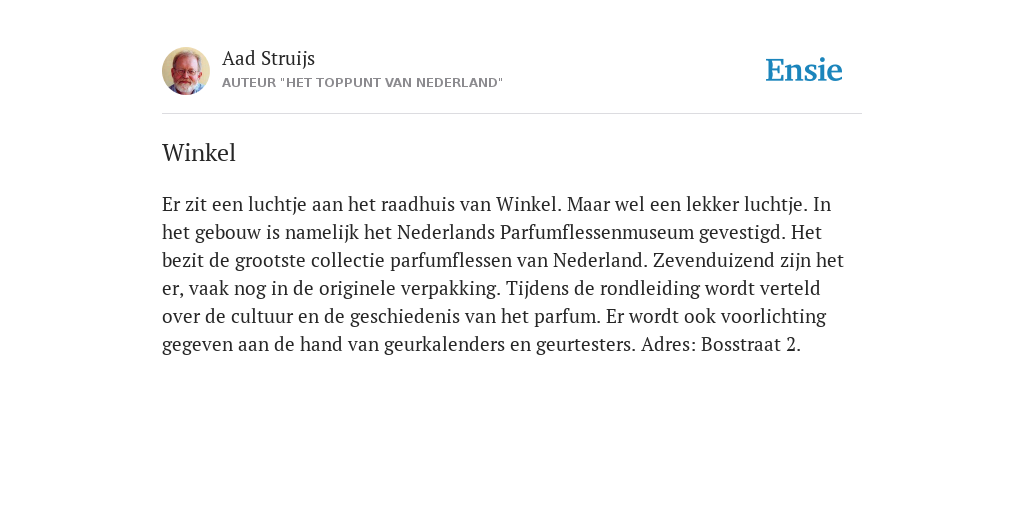Click the horizontal divider below the author header
1024x512 pixels.
click(x=512, y=114)
